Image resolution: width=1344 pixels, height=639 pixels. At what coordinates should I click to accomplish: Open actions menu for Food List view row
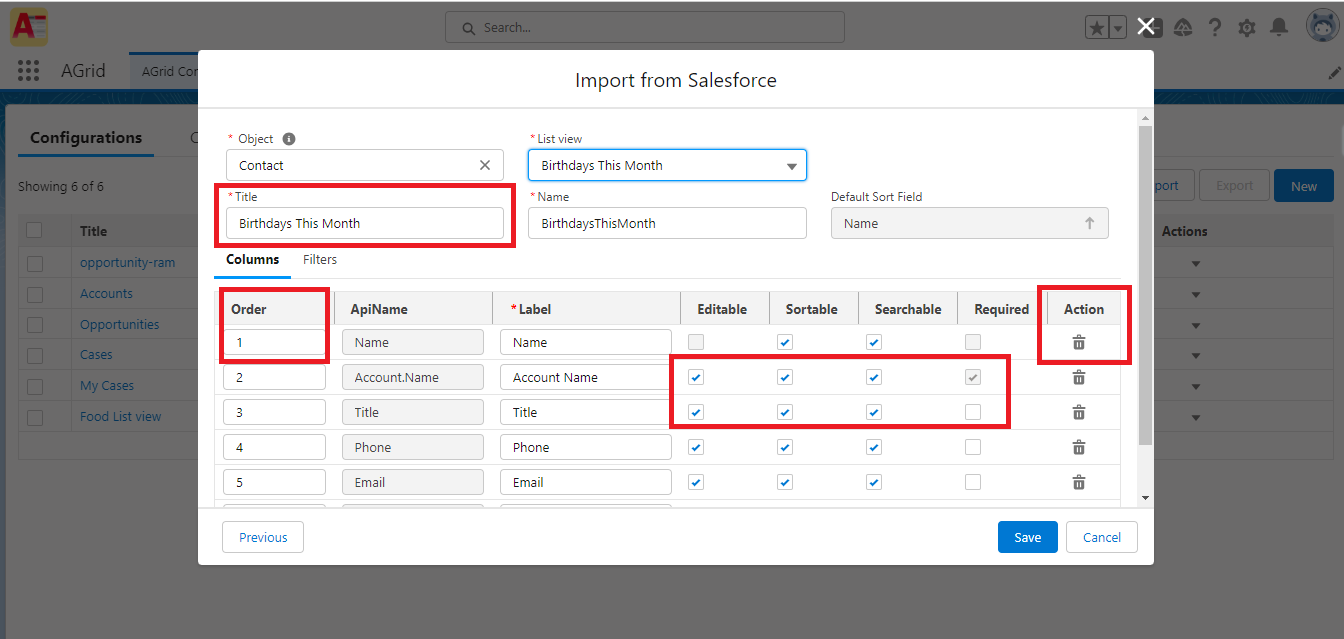[1195, 417]
